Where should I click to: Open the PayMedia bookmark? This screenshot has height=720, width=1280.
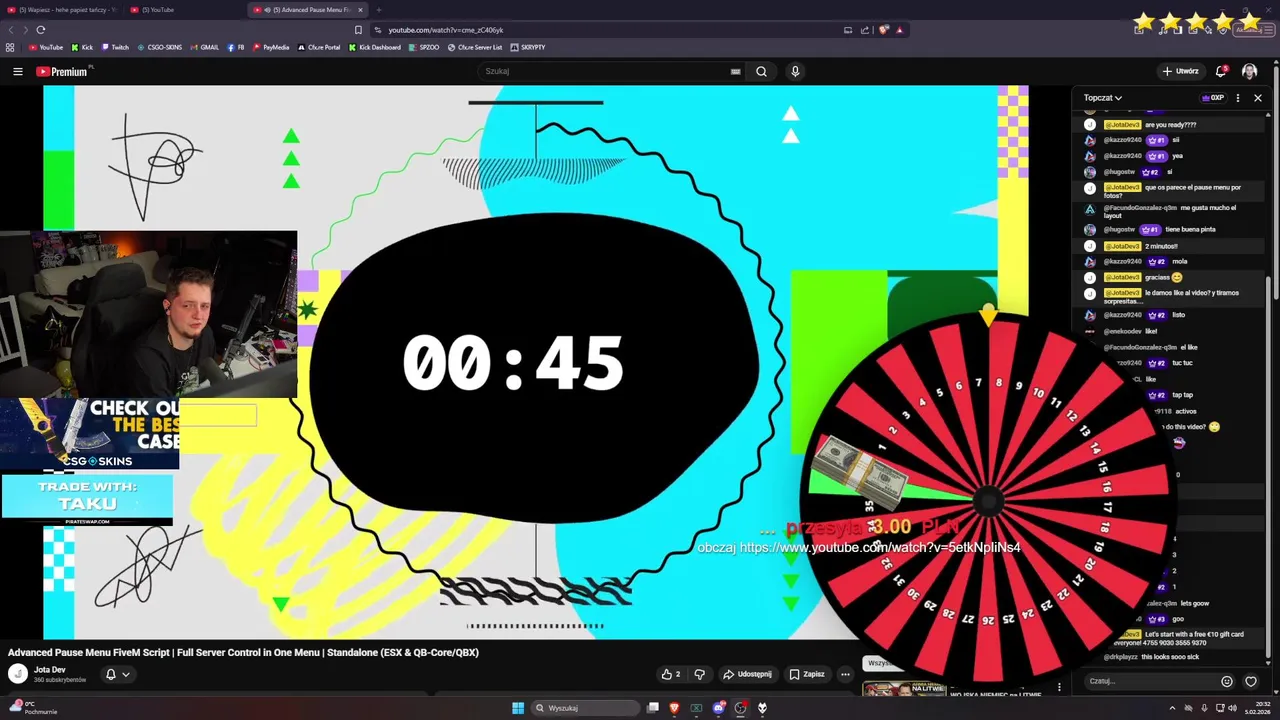[x=270, y=47]
